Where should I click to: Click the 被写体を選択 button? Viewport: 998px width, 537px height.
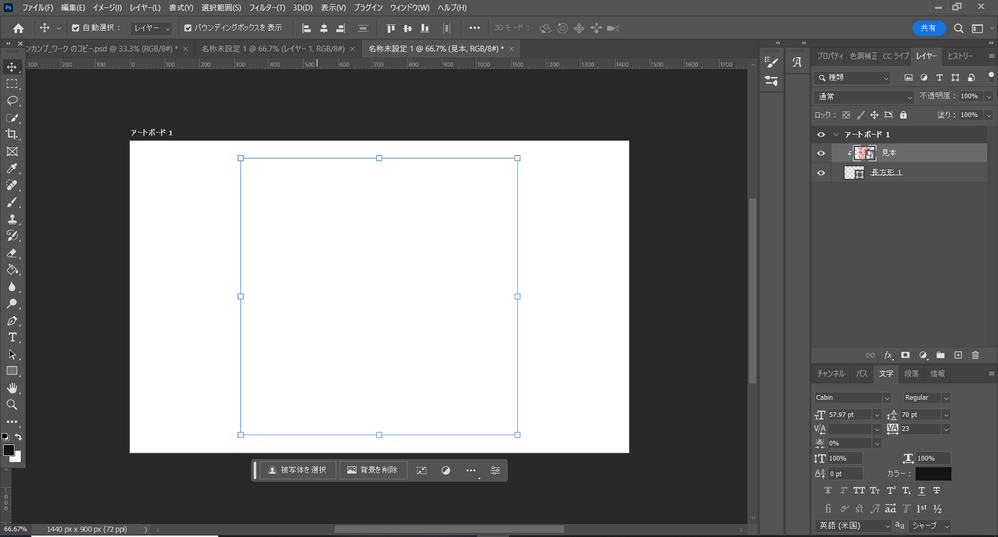[298, 470]
